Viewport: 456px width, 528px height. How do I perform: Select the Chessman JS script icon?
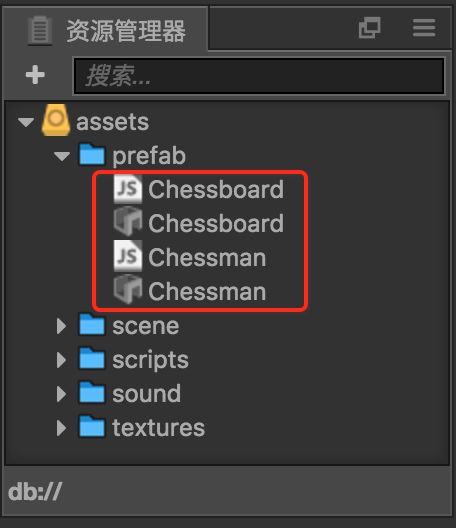[128, 256]
